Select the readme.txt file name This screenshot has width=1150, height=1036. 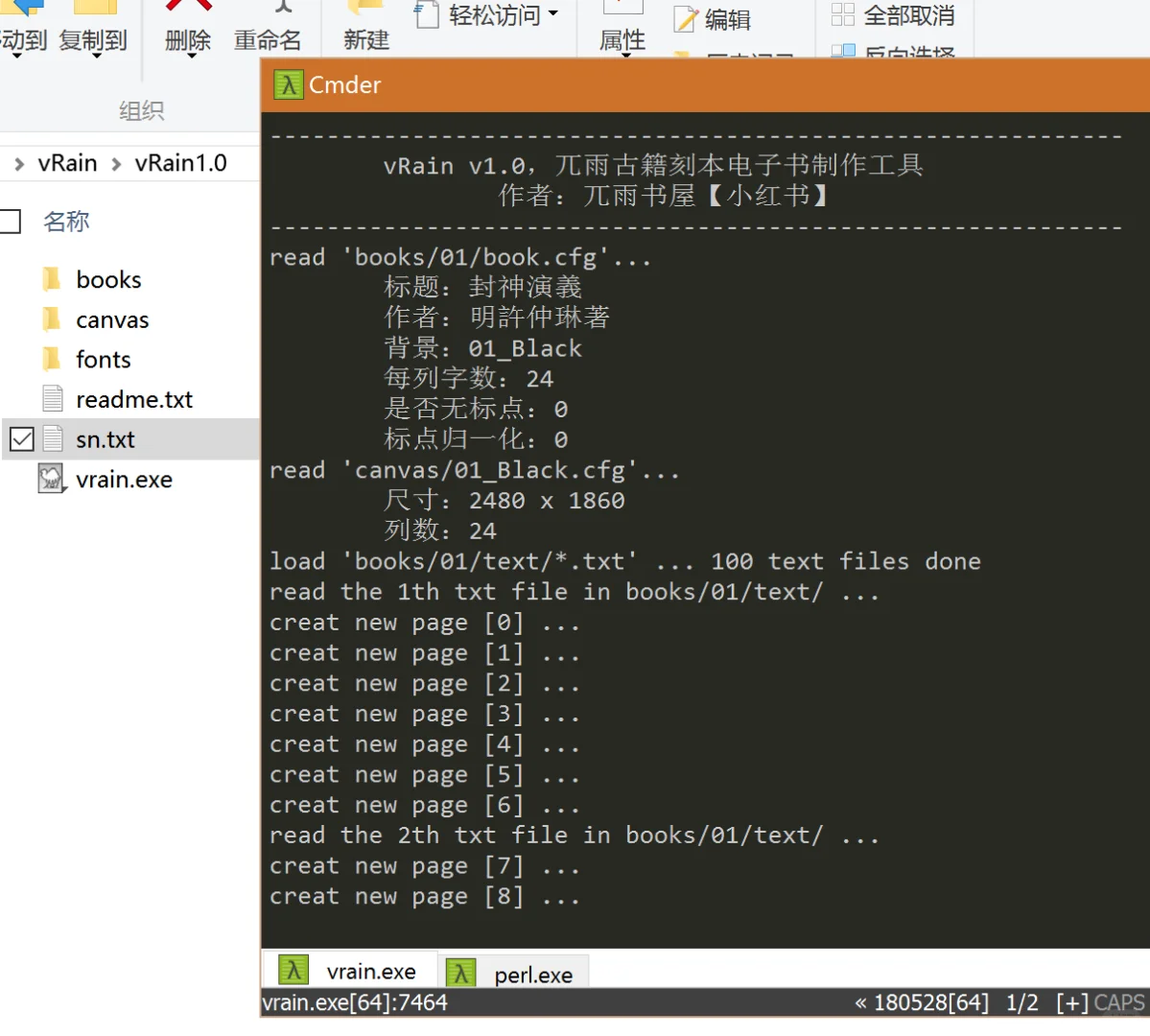pos(134,399)
